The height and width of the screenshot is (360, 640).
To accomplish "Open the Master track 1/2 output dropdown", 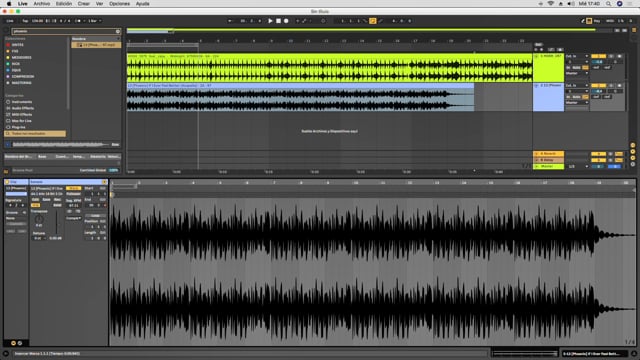I will click(x=577, y=167).
